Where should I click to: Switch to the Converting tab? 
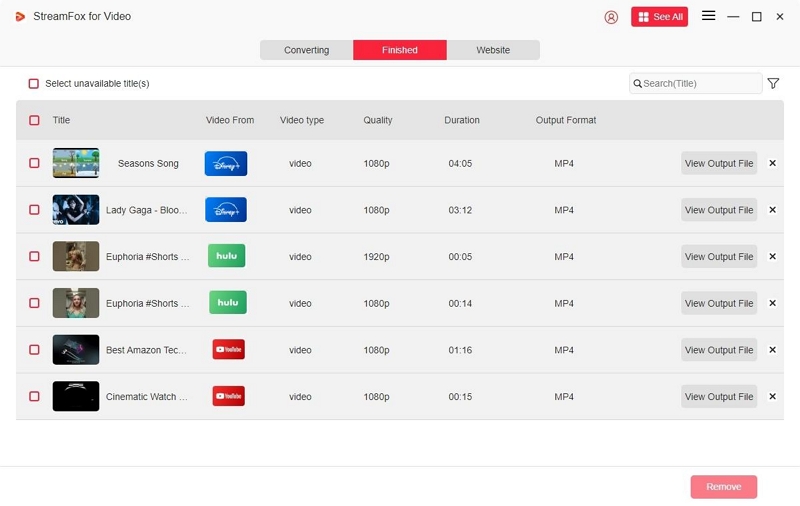306,50
